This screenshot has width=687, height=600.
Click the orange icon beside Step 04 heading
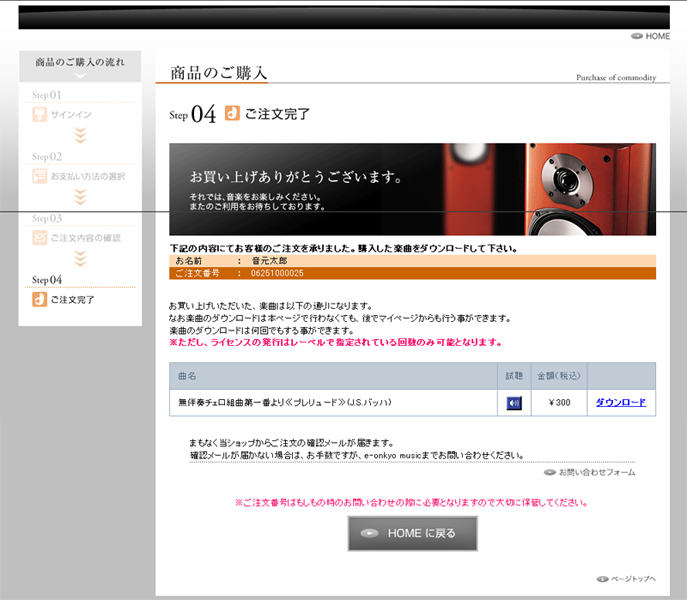click(x=233, y=114)
